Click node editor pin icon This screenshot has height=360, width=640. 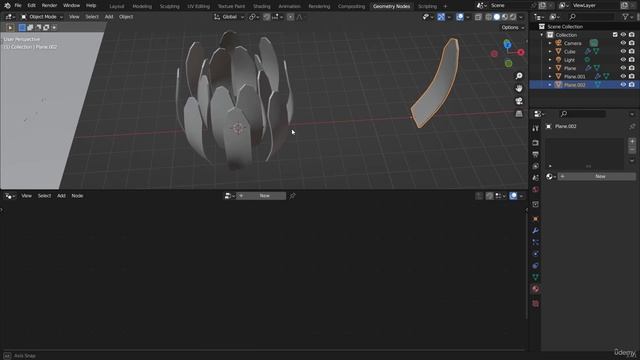click(x=292, y=196)
